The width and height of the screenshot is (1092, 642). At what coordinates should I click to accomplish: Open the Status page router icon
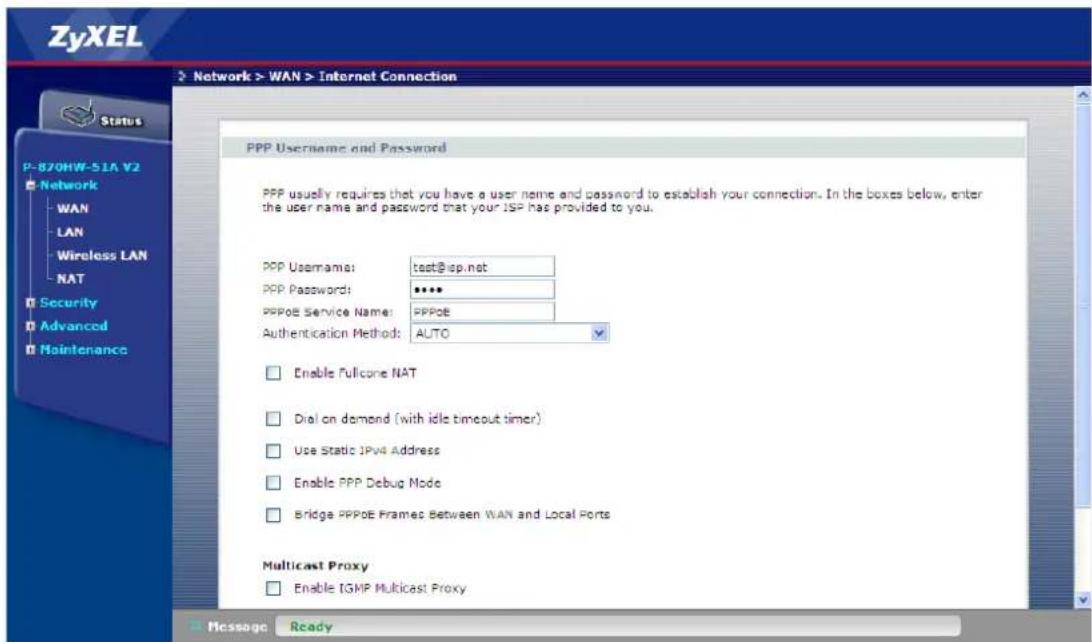tap(78, 115)
